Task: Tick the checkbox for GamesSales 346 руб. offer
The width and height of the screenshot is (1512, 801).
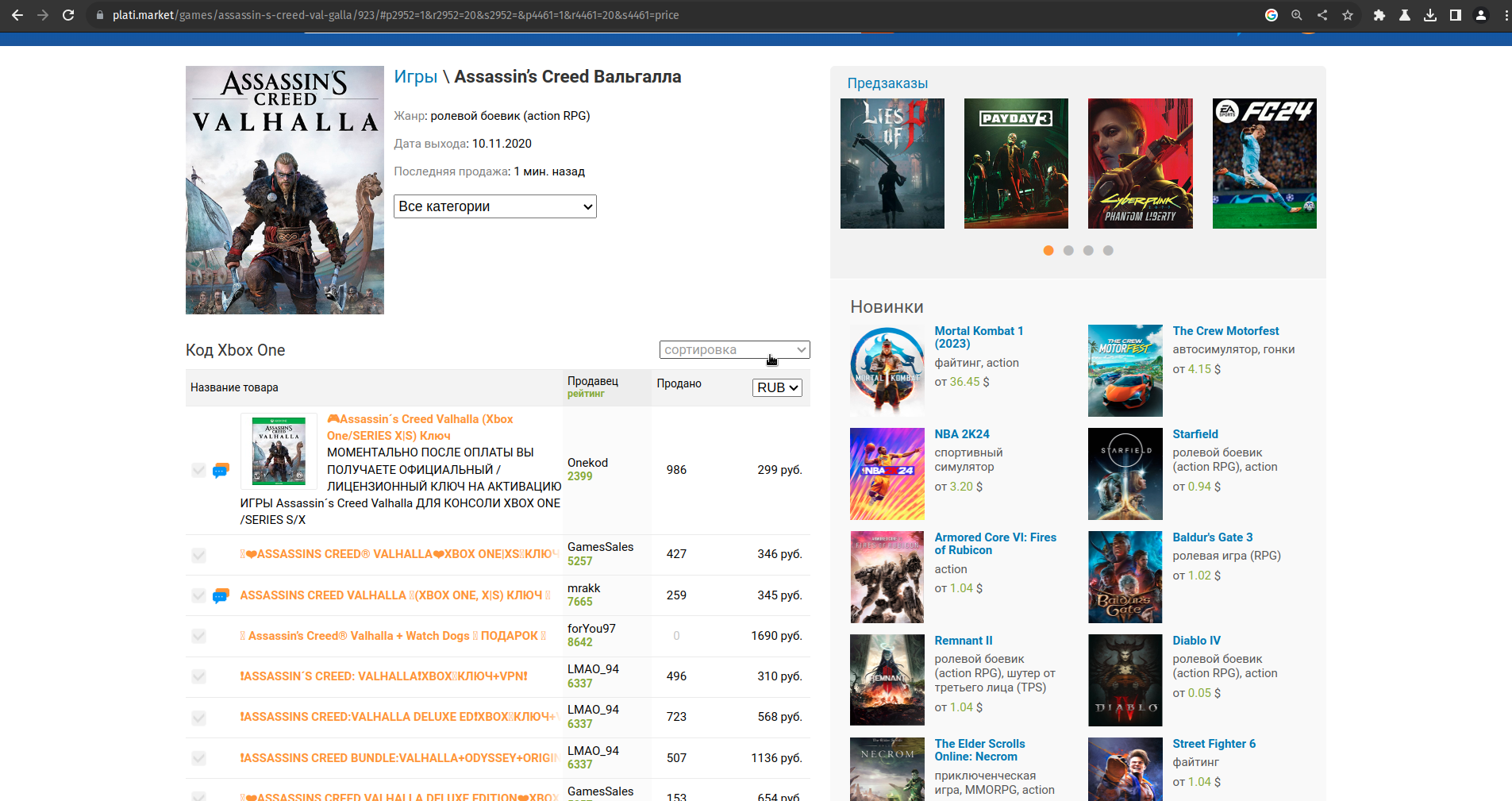Action: click(x=198, y=555)
